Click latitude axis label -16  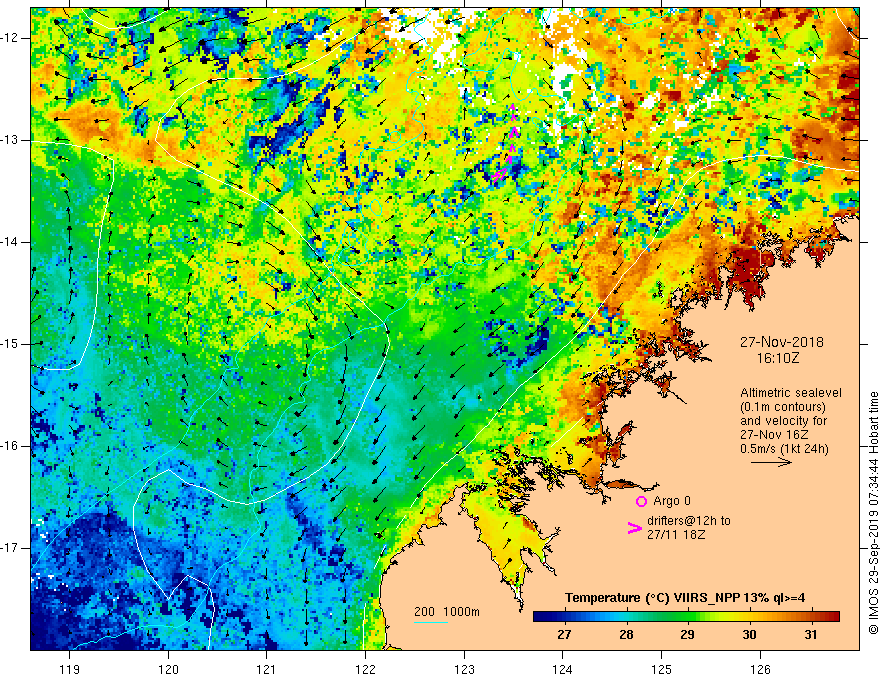(10, 446)
